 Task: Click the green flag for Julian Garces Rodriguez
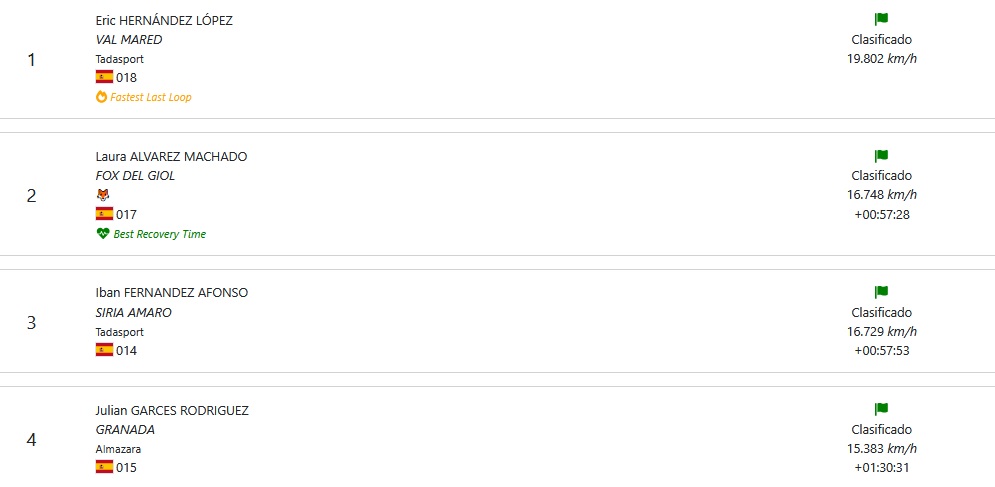pyautogui.click(x=881, y=409)
